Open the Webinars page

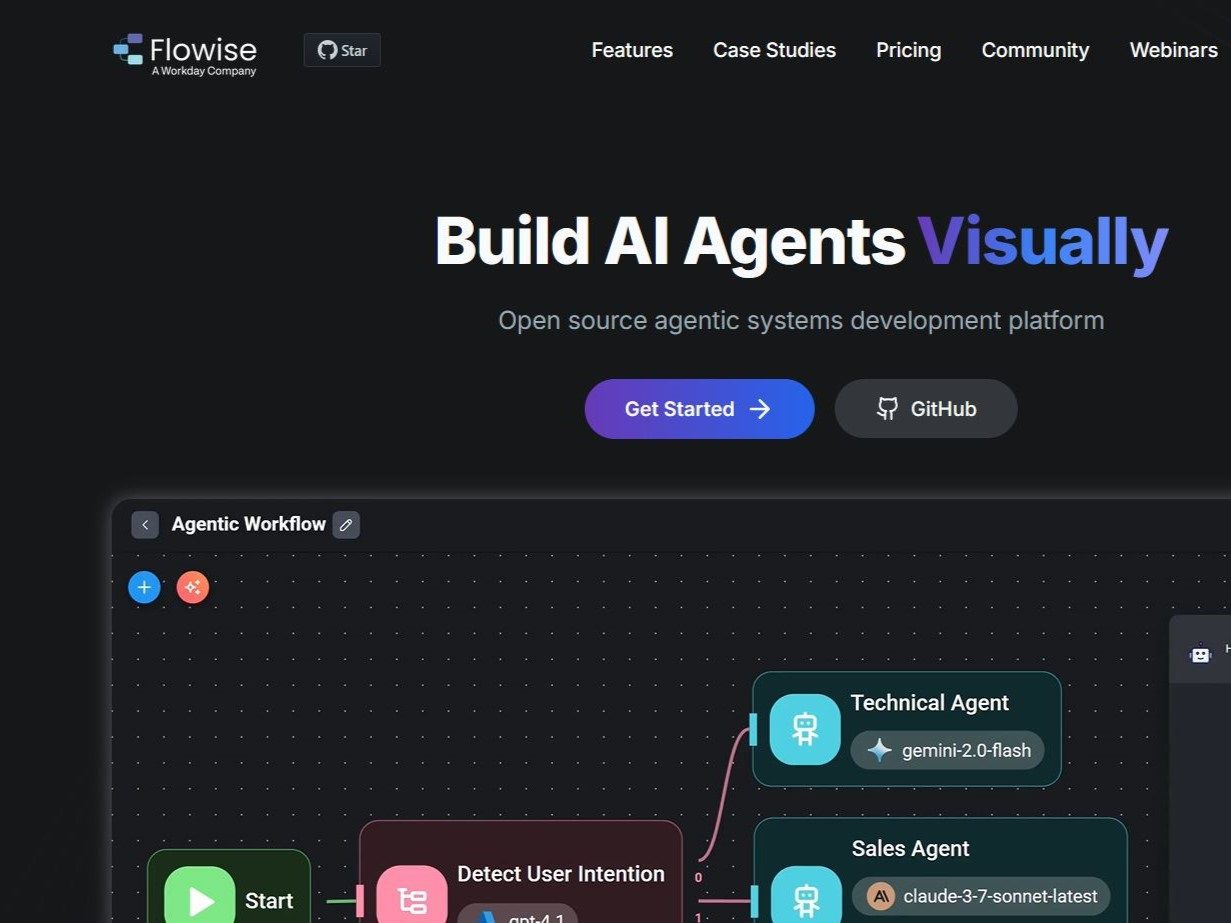click(x=1173, y=50)
